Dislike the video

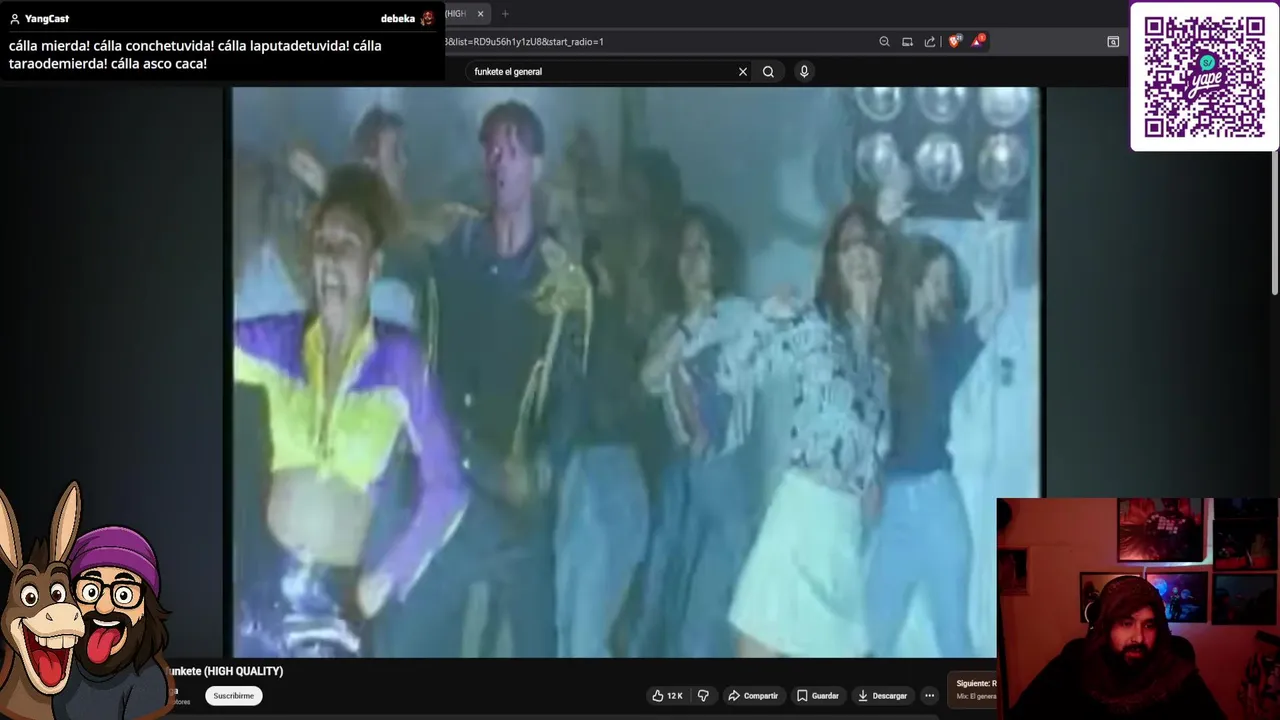[x=703, y=696]
